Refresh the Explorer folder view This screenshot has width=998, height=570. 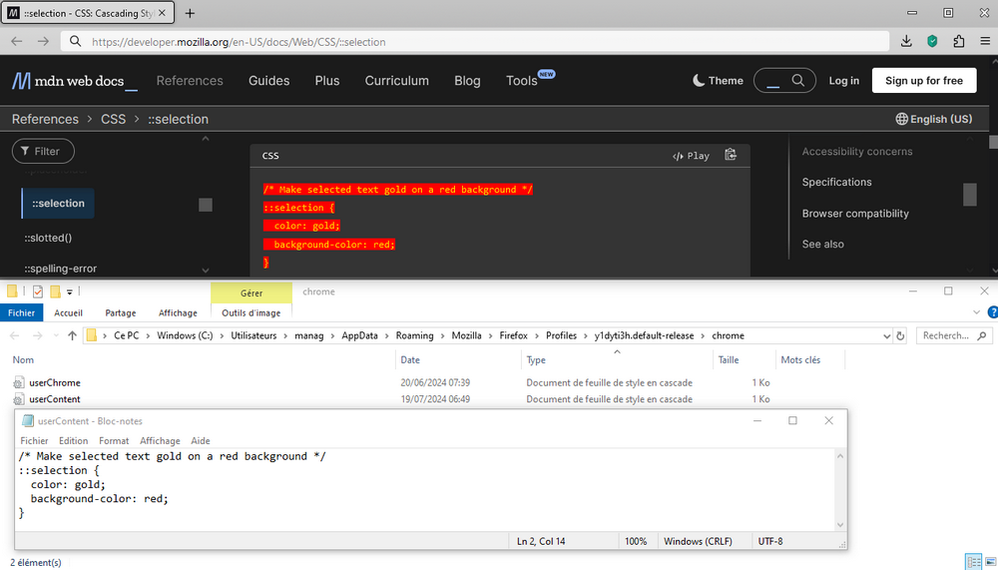(900, 336)
